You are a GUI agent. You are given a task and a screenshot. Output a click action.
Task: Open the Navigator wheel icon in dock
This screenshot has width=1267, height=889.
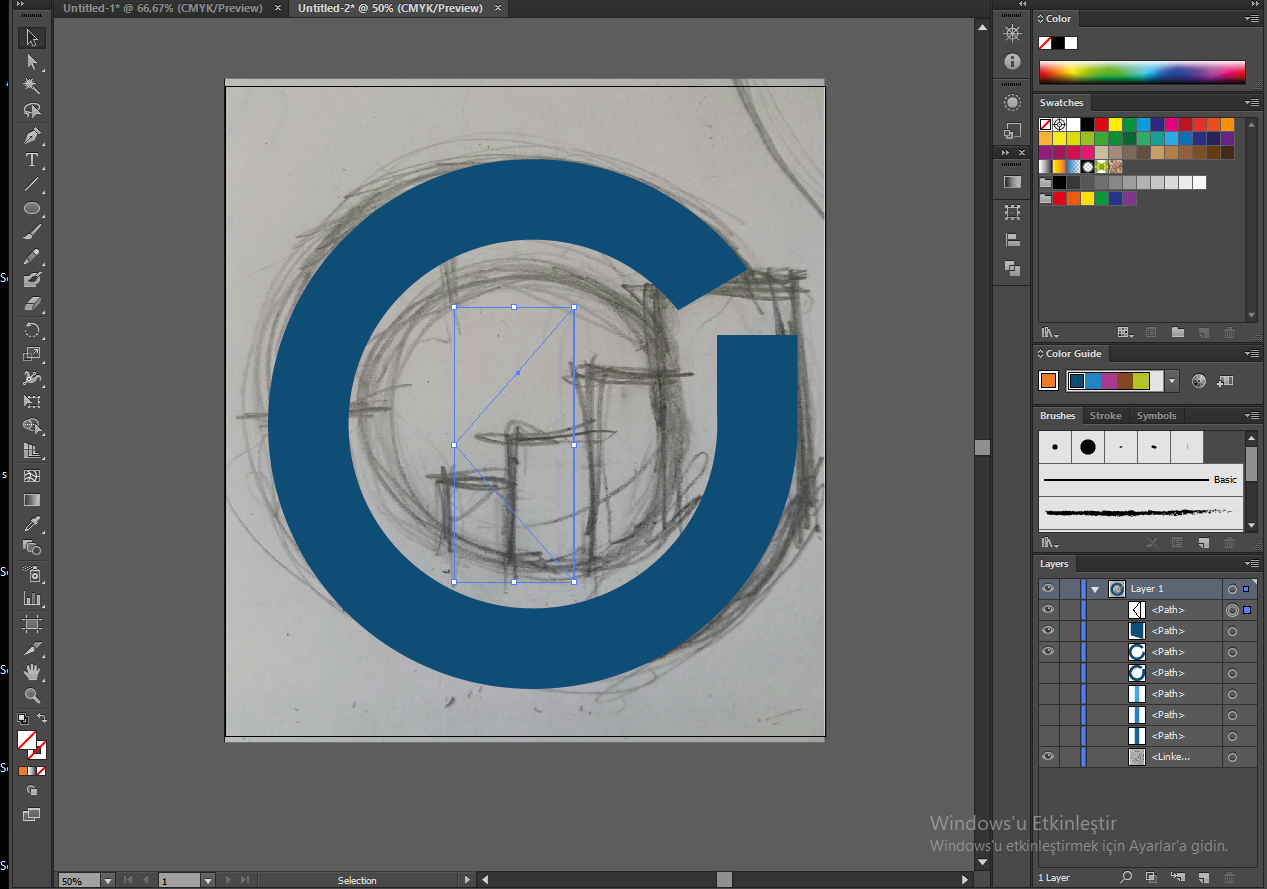tap(1012, 34)
